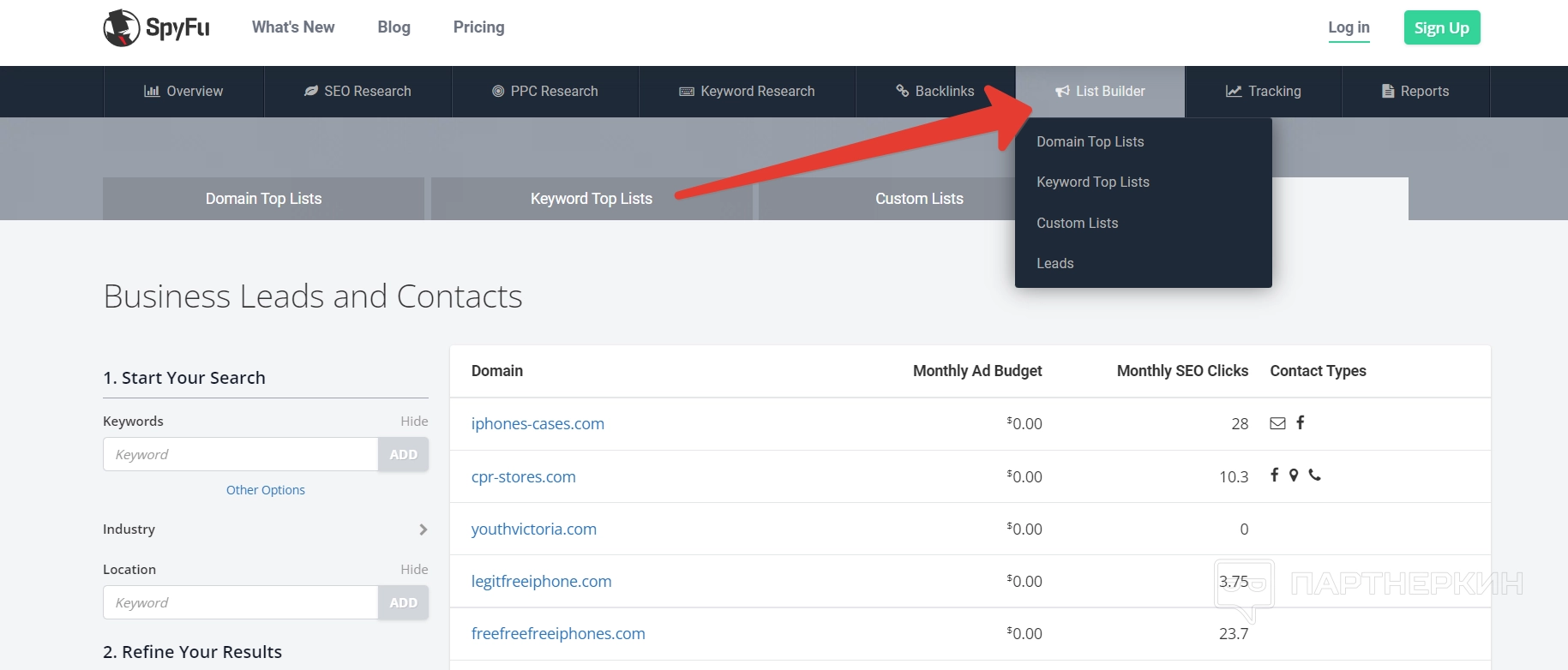Open the List Builder dropdown menu

(x=1100, y=92)
